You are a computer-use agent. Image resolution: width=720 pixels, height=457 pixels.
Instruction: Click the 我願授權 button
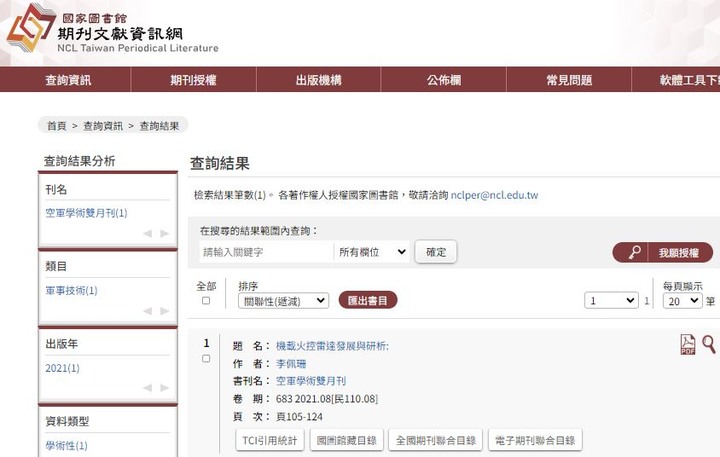(663, 252)
